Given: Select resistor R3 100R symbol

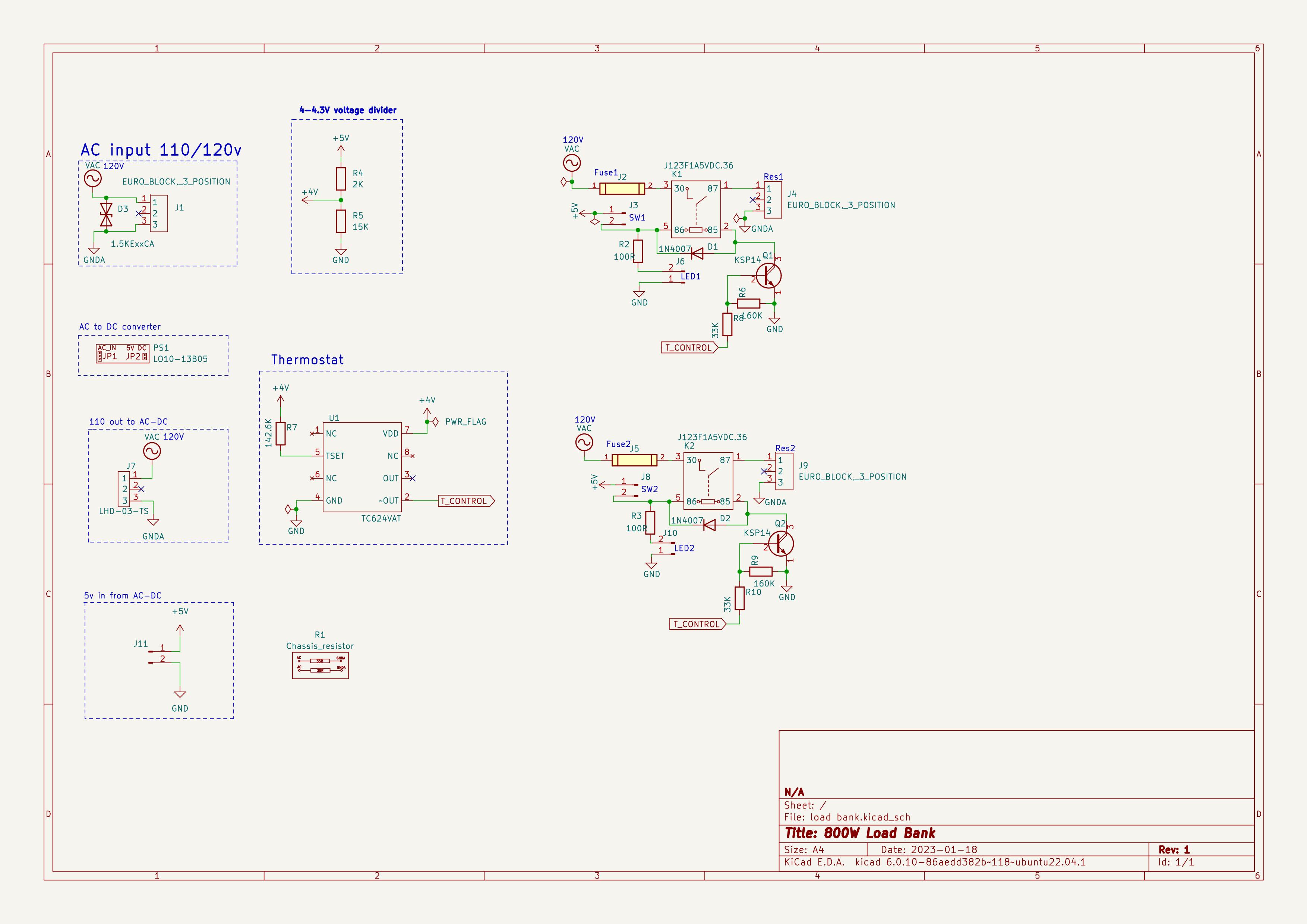Looking at the screenshot, I should (x=650, y=523).
